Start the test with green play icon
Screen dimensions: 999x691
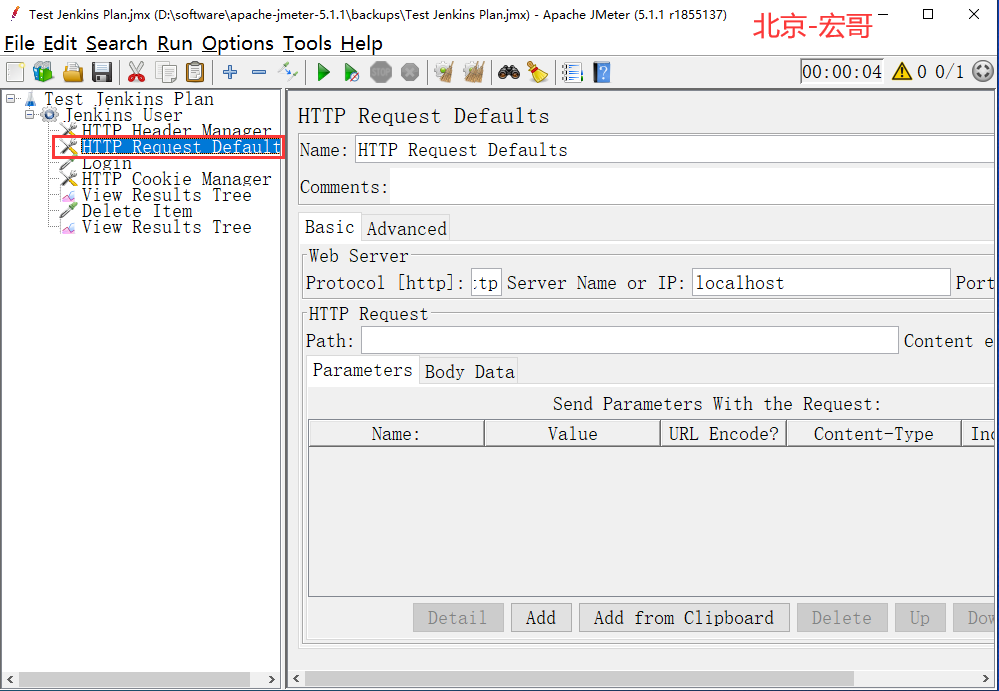coord(323,72)
